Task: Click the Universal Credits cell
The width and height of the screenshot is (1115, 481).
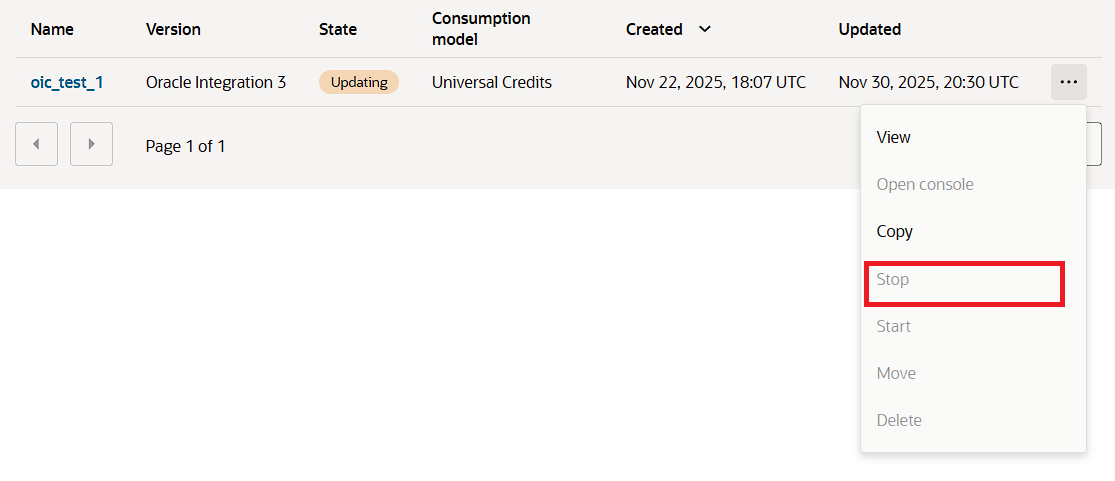Action: tap(491, 82)
